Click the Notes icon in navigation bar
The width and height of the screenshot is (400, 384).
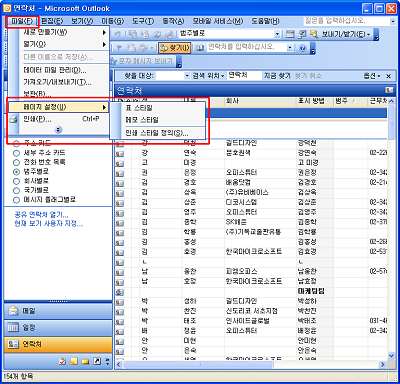pos(74,361)
